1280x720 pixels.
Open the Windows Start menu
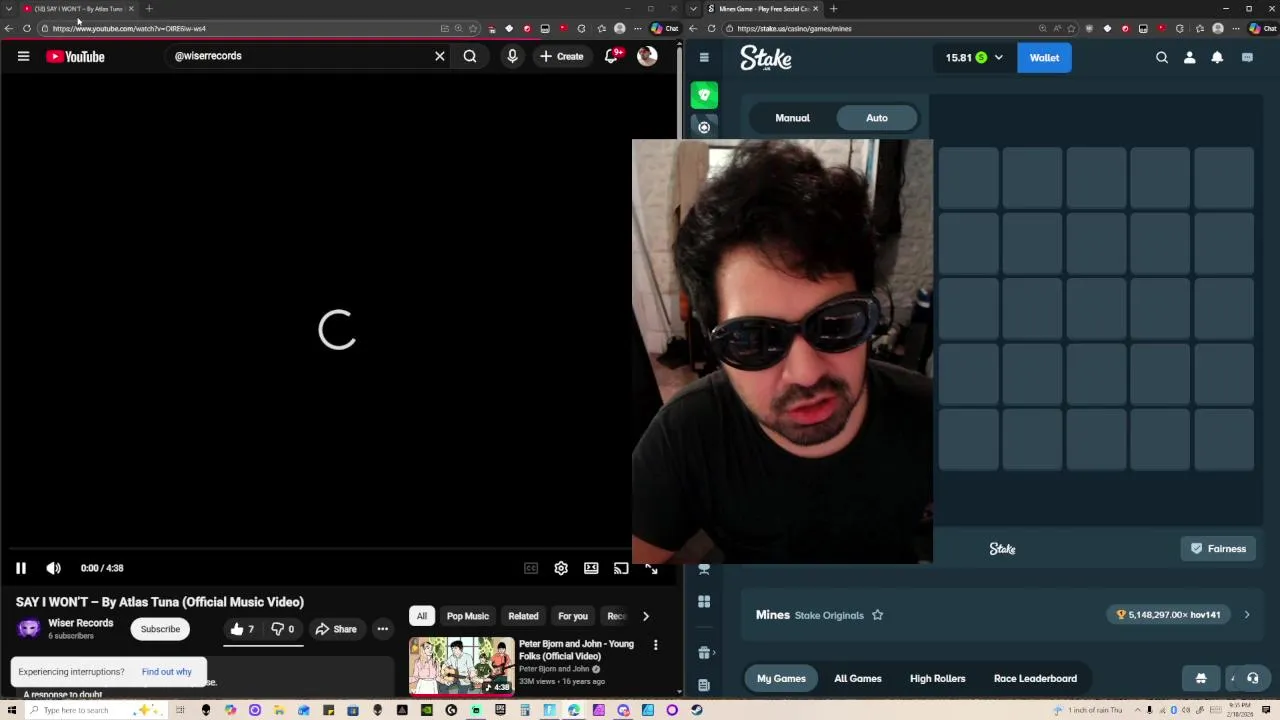coord(10,710)
